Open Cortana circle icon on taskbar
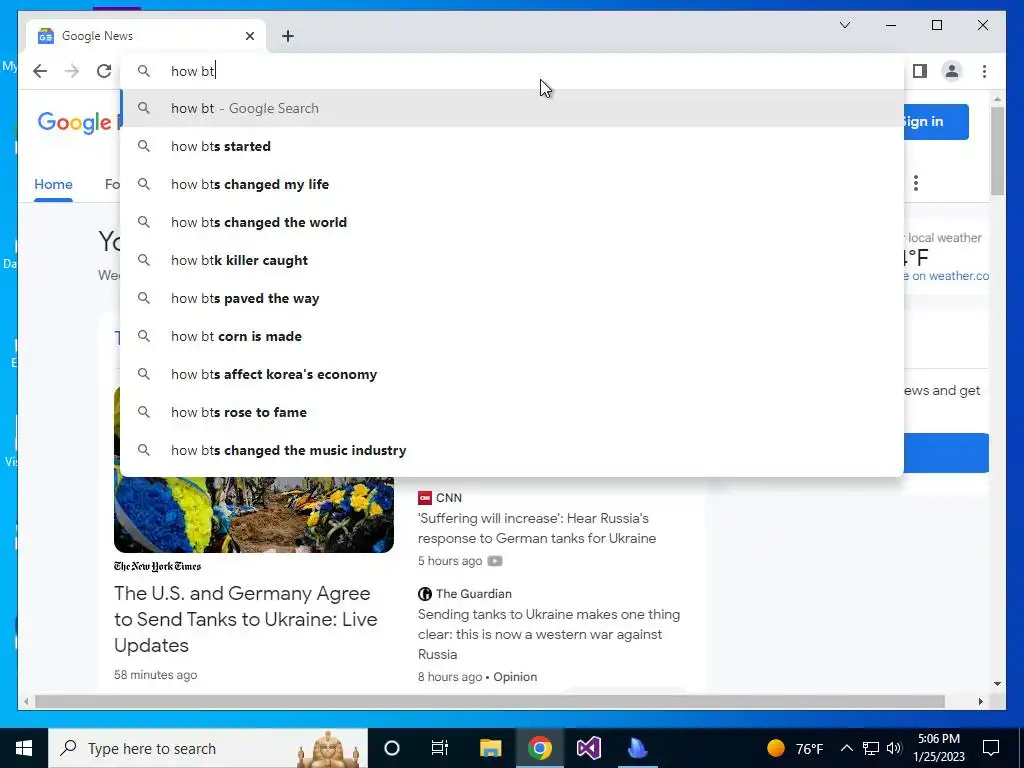The image size is (1024, 768). (x=392, y=748)
